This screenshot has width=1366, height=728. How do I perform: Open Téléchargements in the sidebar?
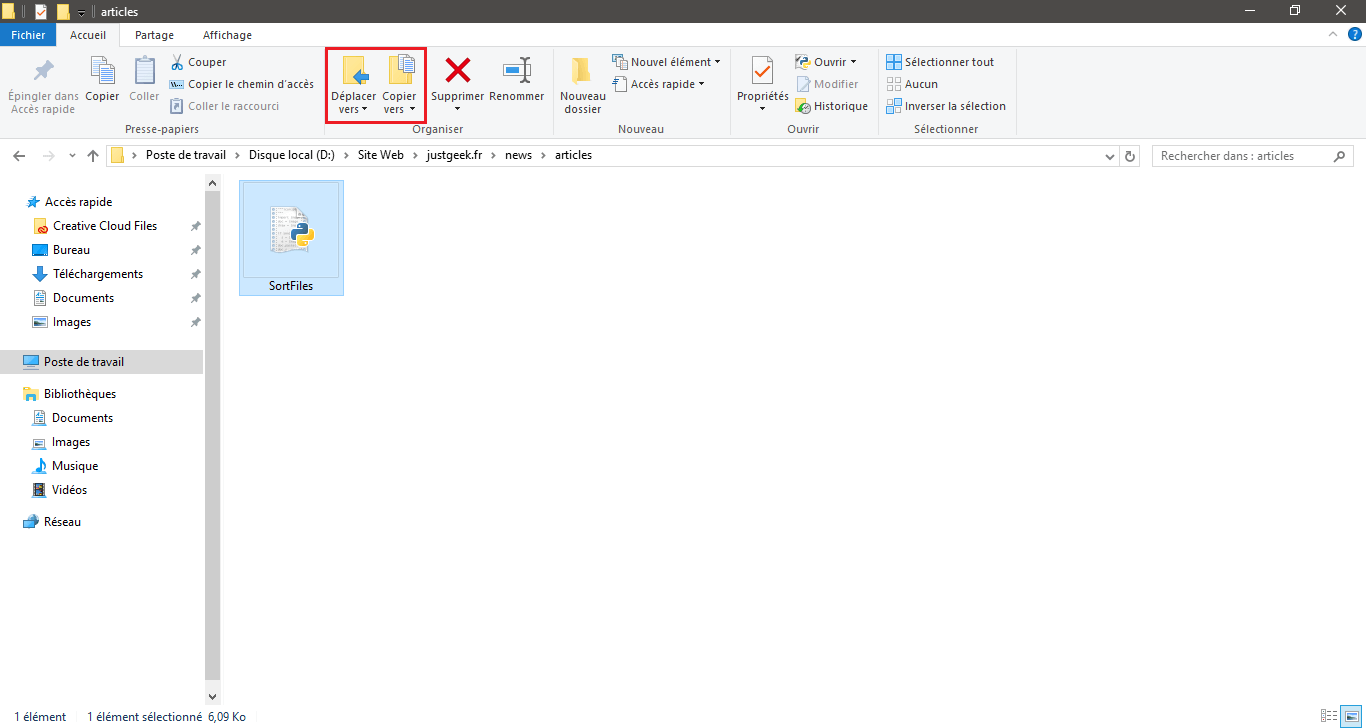click(98, 274)
